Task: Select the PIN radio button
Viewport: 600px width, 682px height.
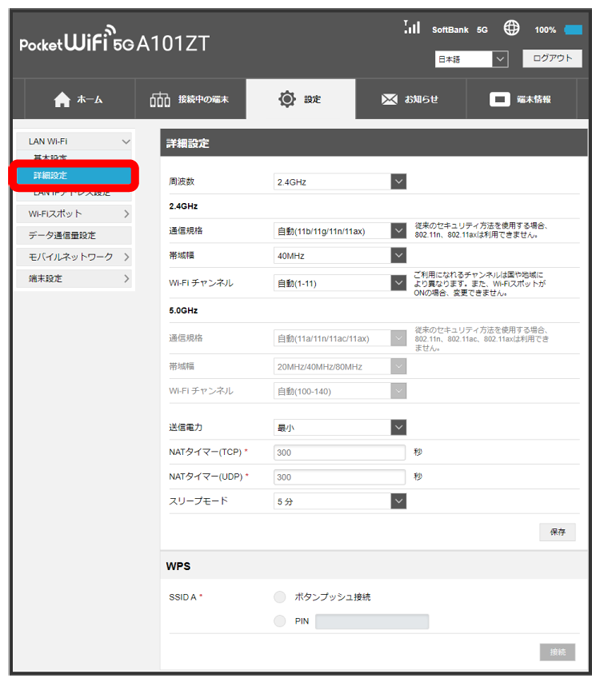Action: coord(279,621)
